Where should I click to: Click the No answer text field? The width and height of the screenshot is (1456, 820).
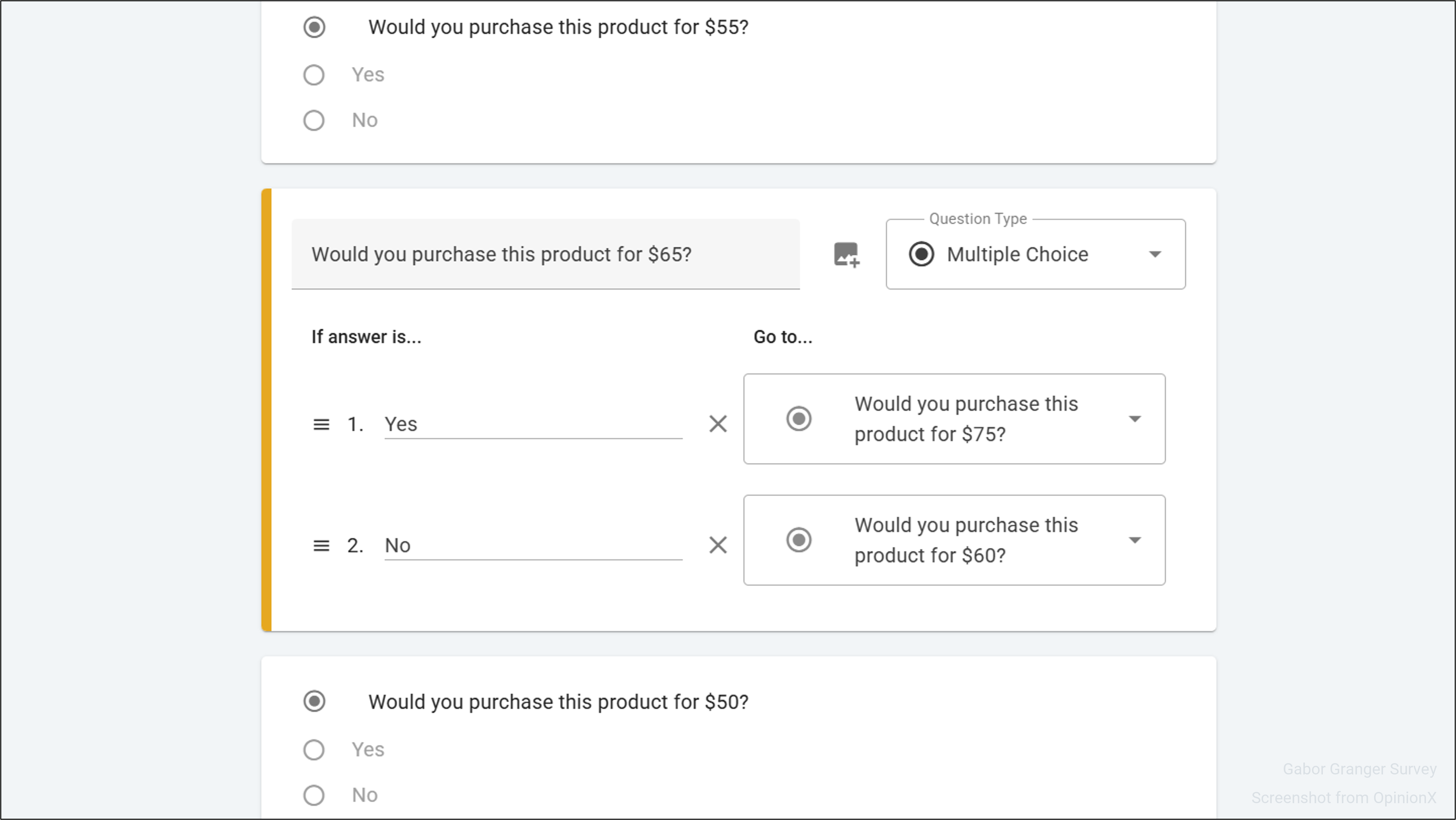click(532, 545)
